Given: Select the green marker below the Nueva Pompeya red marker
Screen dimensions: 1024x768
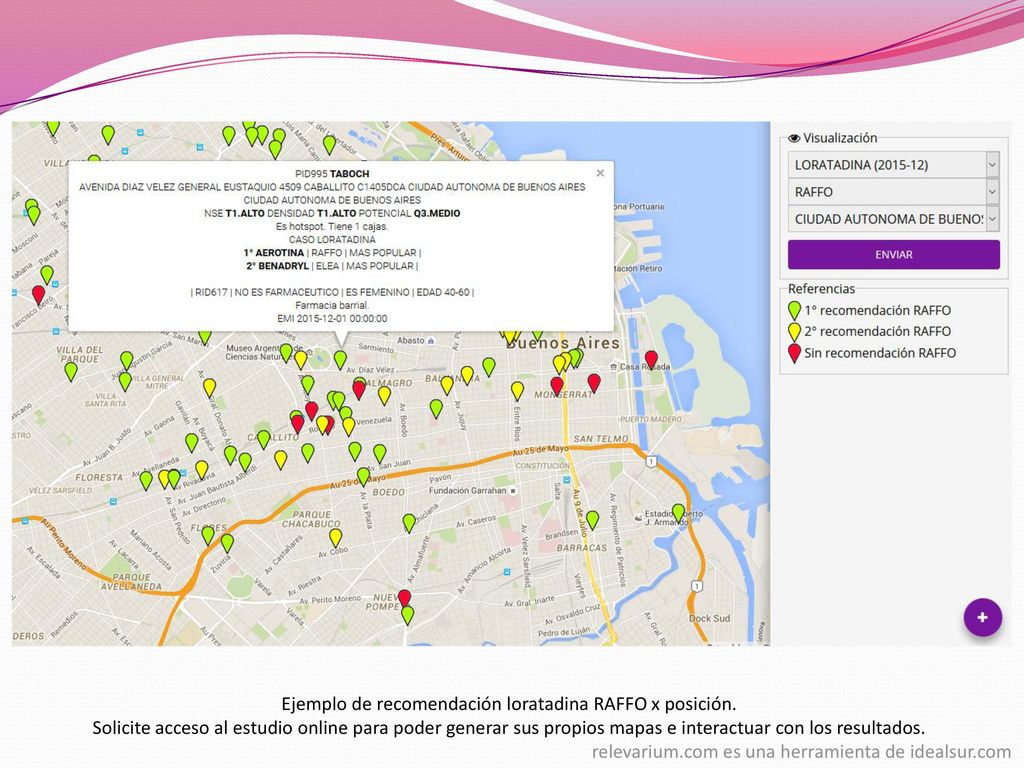Looking at the screenshot, I should tap(408, 615).
